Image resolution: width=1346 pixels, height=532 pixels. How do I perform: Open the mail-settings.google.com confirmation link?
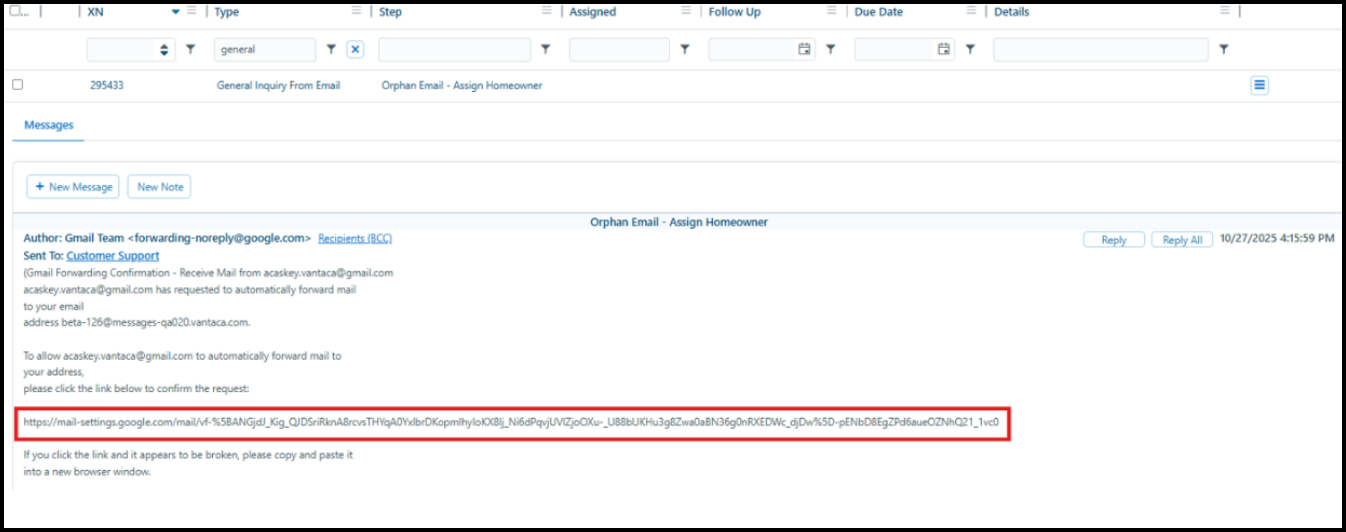point(511,423)
